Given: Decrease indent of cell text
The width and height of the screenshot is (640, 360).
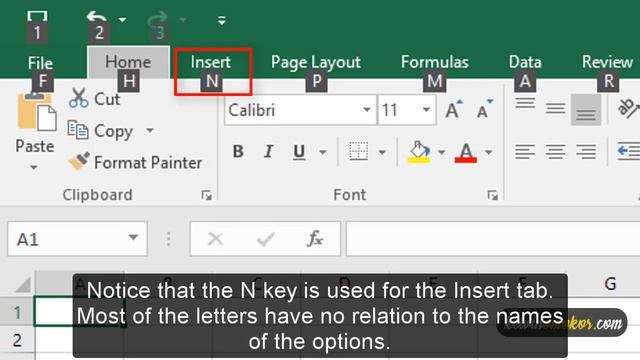Looking at the screenshot, I should point(629,151).
